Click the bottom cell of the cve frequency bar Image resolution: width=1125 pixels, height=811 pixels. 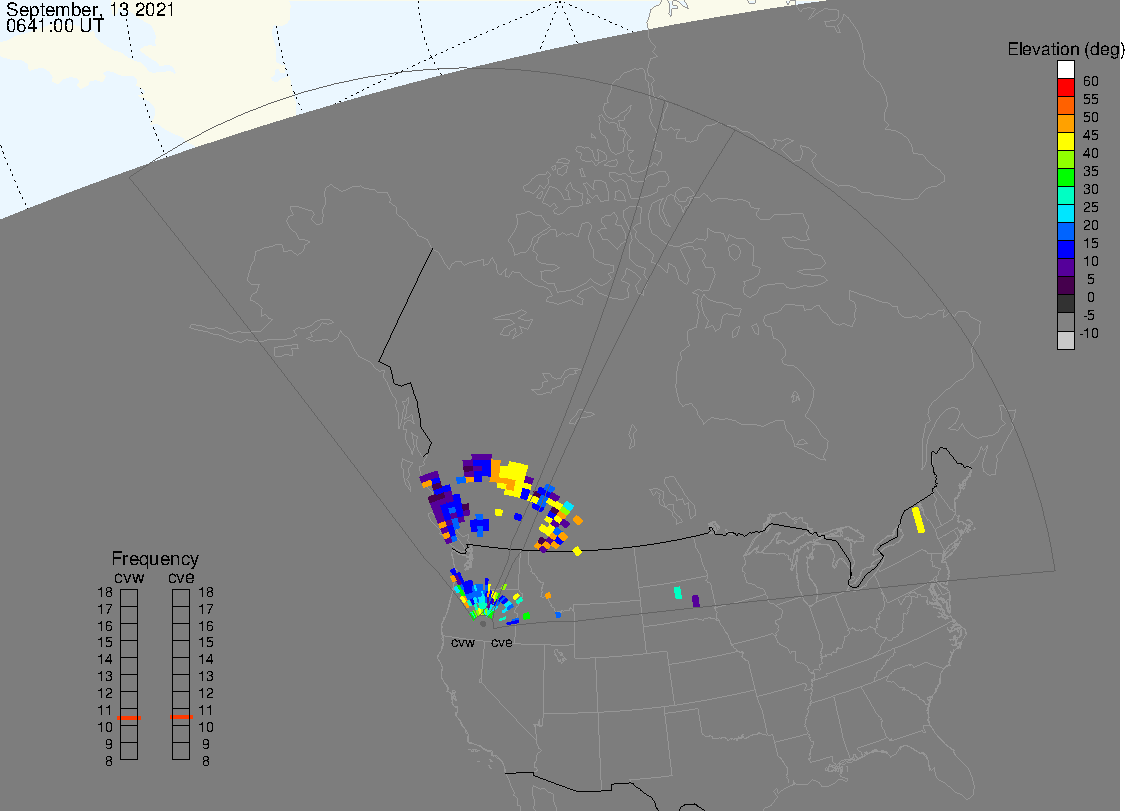click(x=181, y=751)
